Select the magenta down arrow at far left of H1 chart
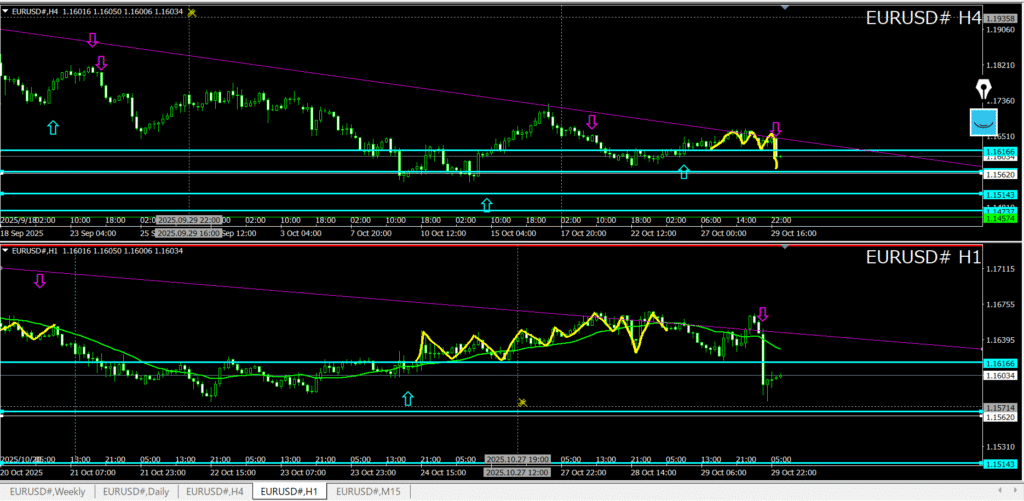The image size is (1024, 501). tap(40, 281)
